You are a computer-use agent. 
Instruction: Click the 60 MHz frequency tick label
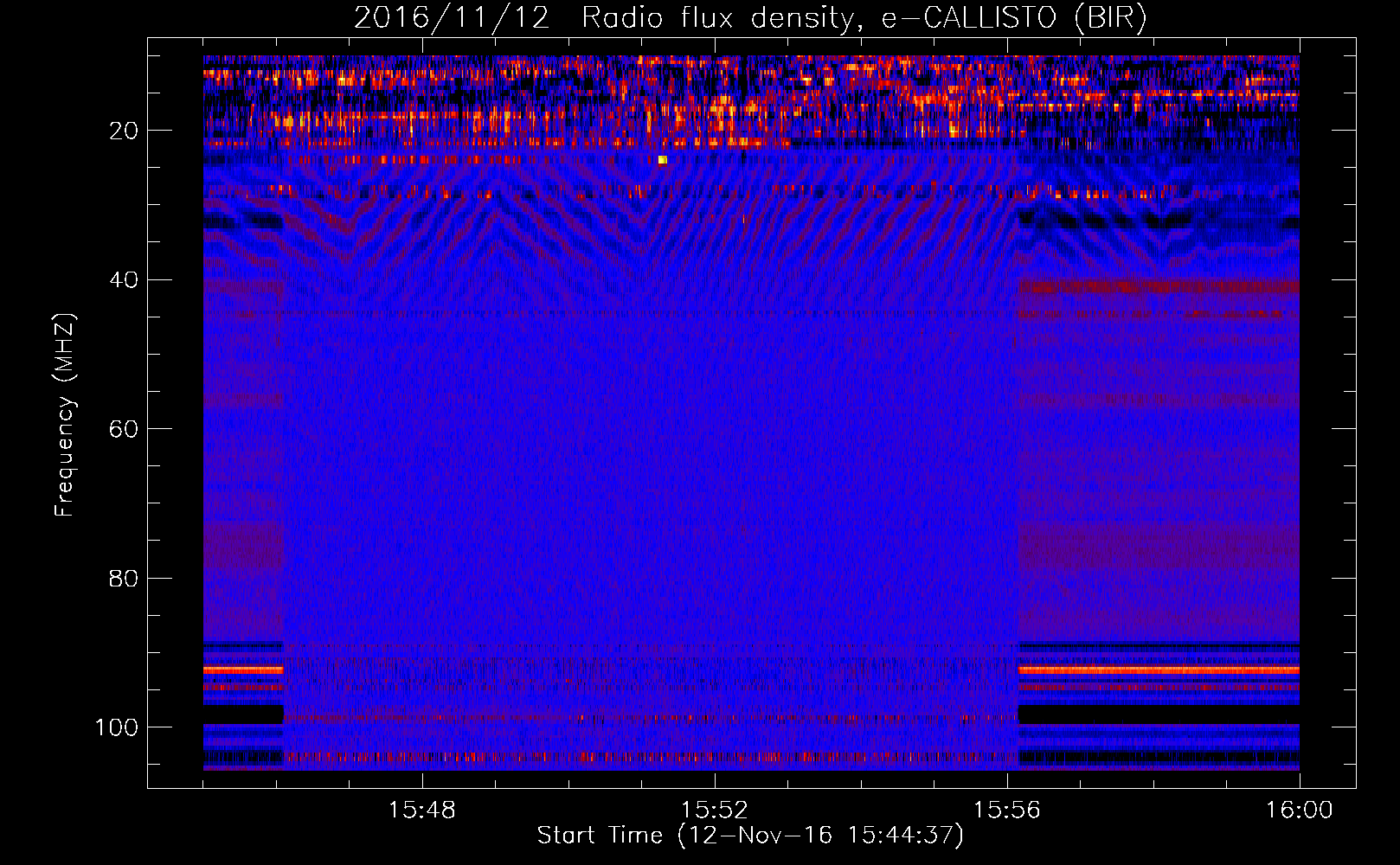(x=124, y=429)
